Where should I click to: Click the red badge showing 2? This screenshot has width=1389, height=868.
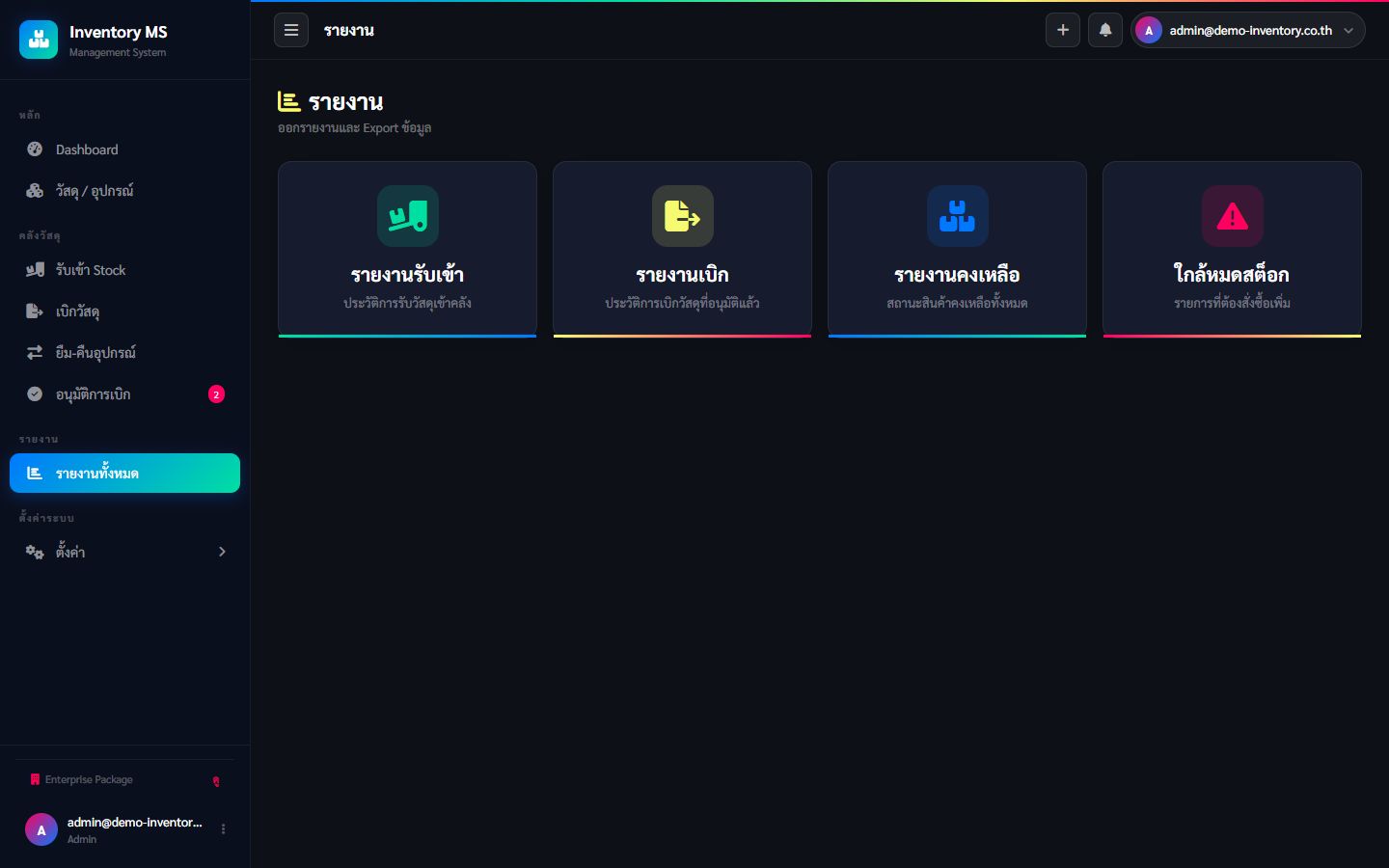pyautogui.click(x=216, y=394)
